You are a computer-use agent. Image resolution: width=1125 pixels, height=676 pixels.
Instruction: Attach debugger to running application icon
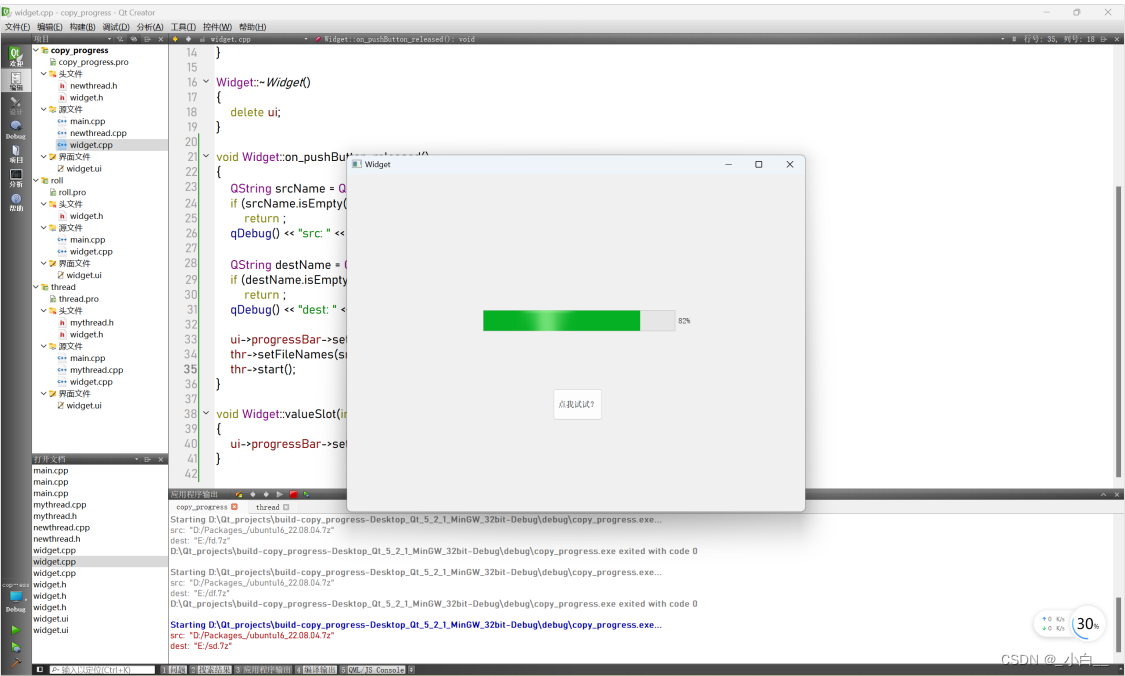[x=306, y=494]
